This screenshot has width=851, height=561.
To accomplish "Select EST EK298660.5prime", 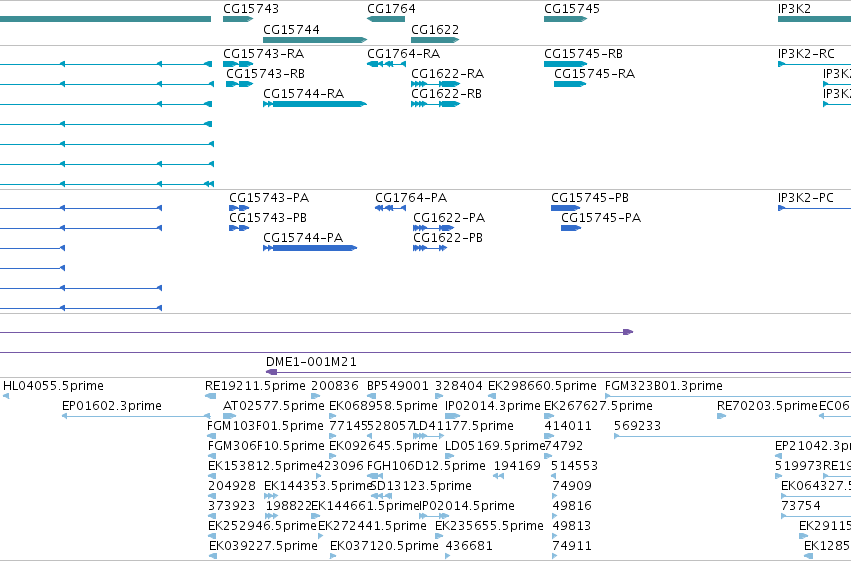I will coord(542,386).
